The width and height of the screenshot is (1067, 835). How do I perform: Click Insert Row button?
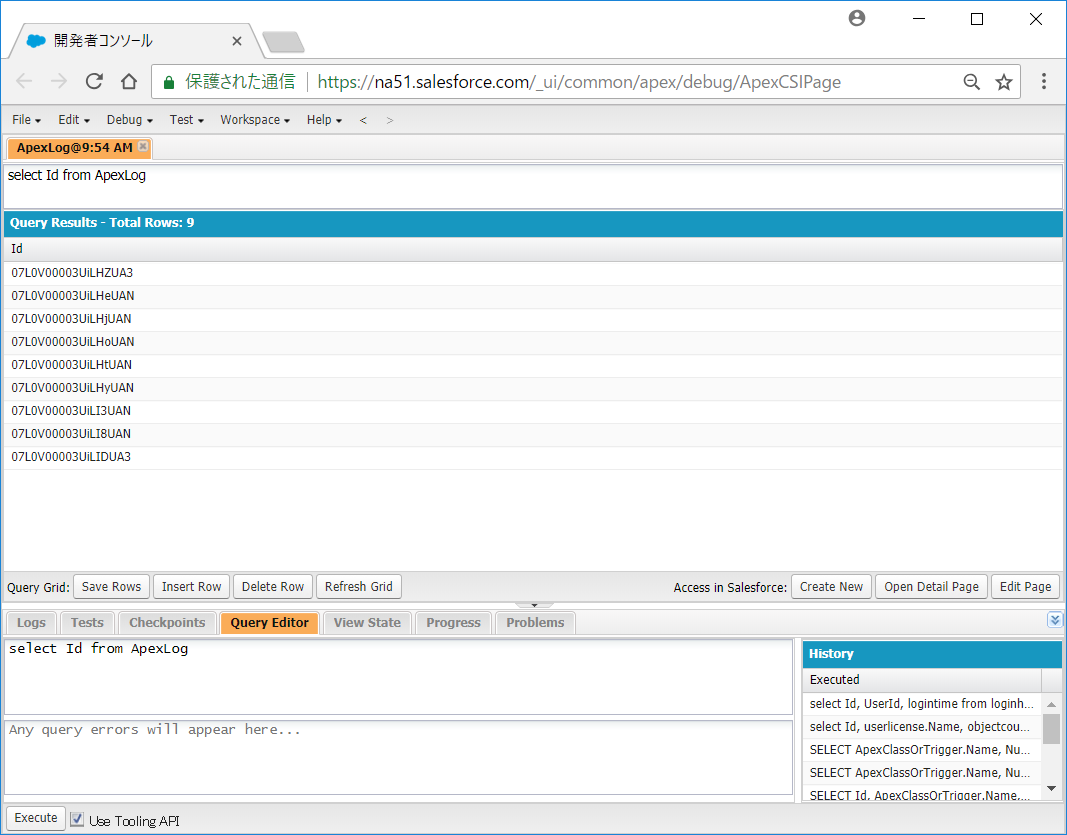192,587
